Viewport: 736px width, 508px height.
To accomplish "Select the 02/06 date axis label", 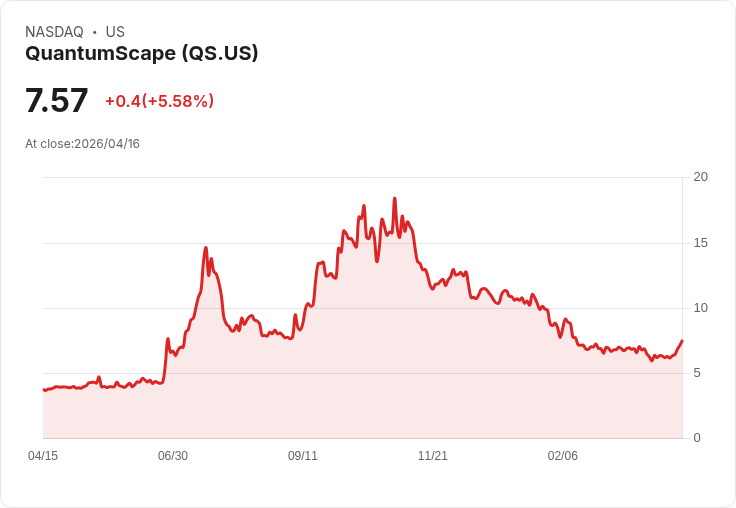I will 563,455.
